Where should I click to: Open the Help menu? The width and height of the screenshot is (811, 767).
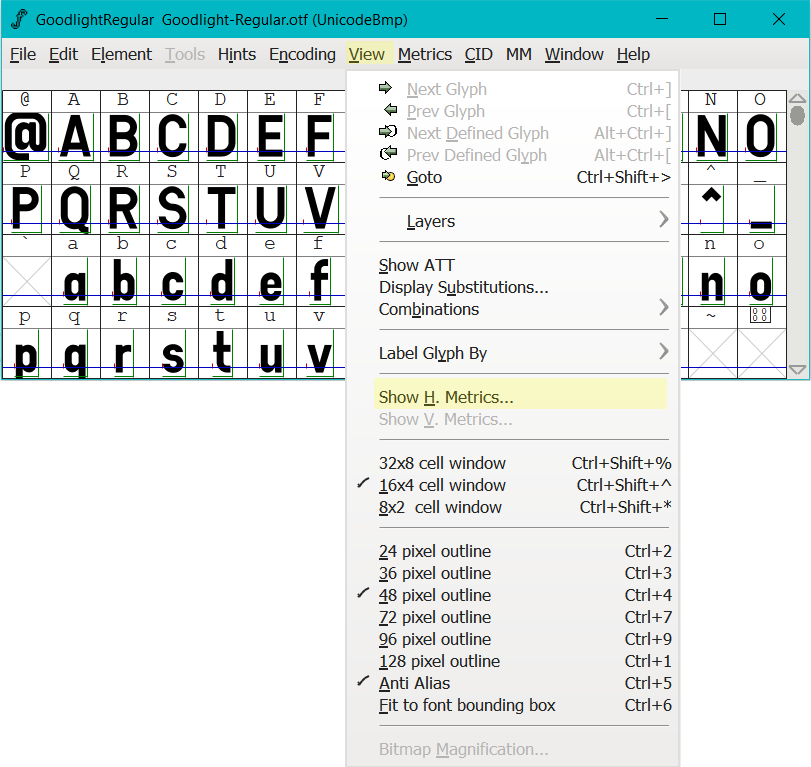633,54
